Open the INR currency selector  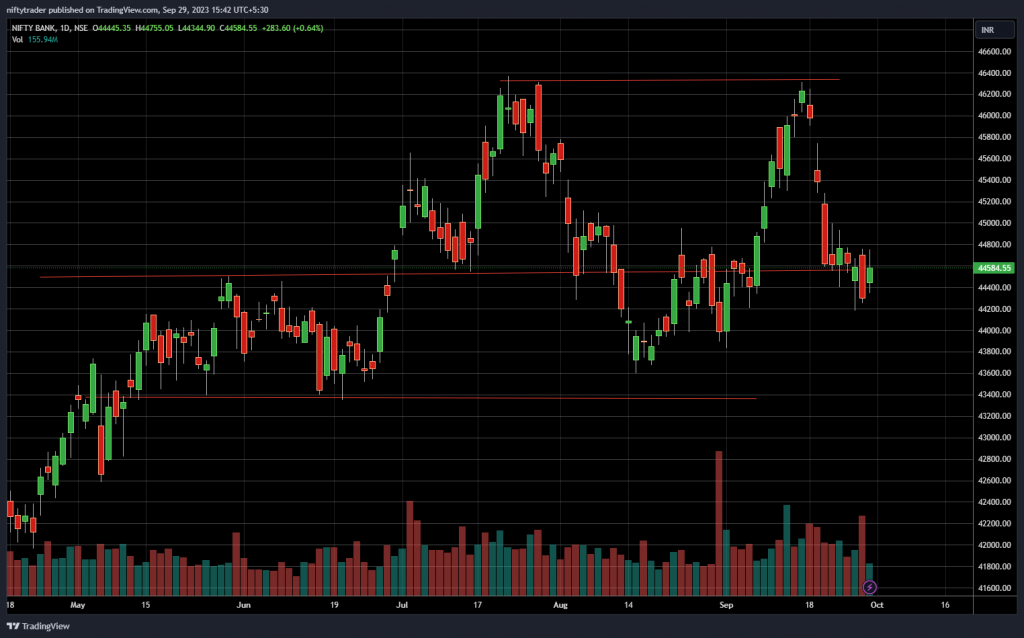[995, 30]
